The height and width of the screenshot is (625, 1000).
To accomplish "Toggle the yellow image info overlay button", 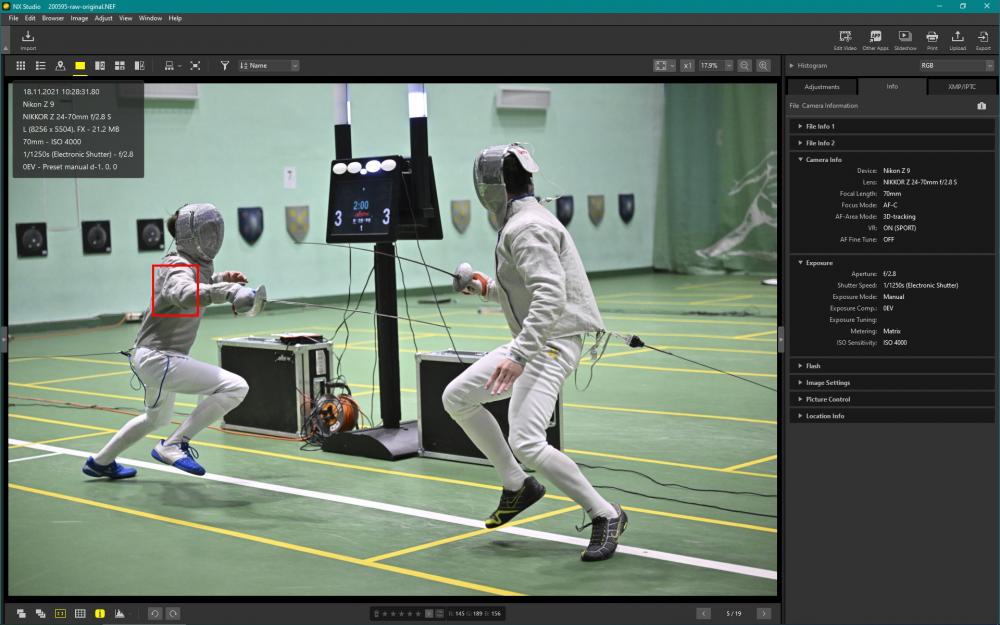I will pyautogui.click(x=99, y=614).
